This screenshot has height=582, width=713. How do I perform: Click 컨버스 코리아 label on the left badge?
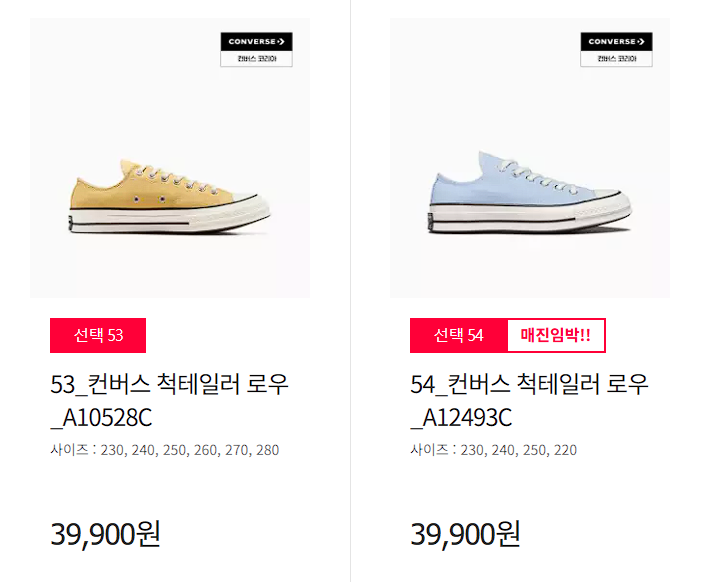point(256,59)
